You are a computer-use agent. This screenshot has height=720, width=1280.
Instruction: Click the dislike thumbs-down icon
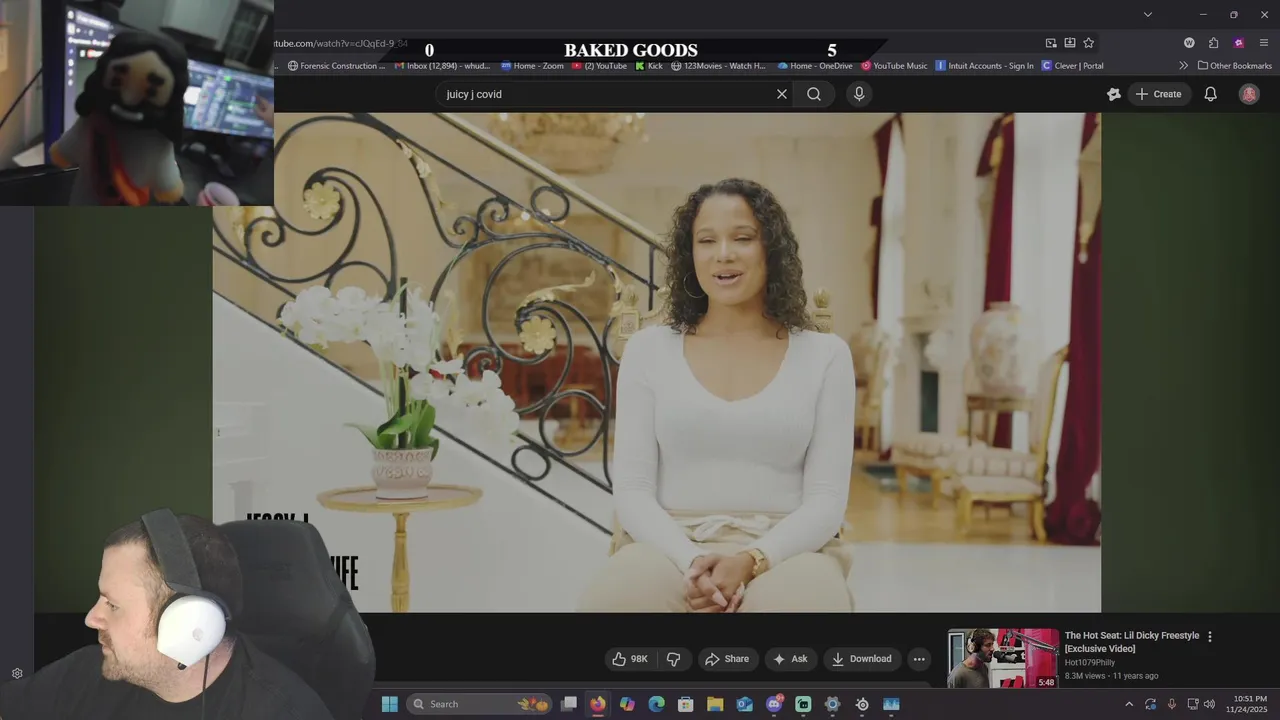[x=673, y=659]
